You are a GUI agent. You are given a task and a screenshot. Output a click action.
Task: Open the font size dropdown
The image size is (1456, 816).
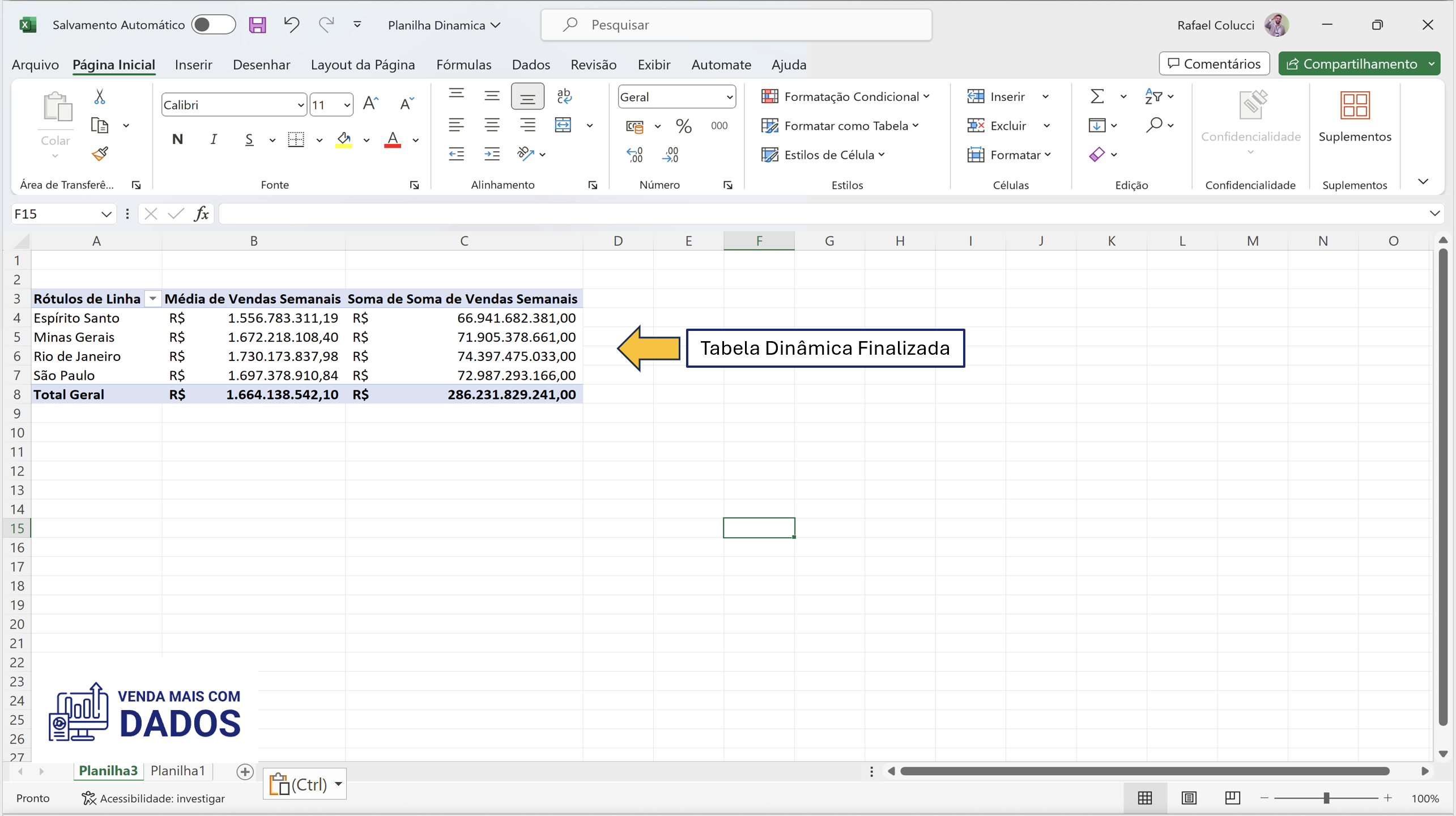347,104
